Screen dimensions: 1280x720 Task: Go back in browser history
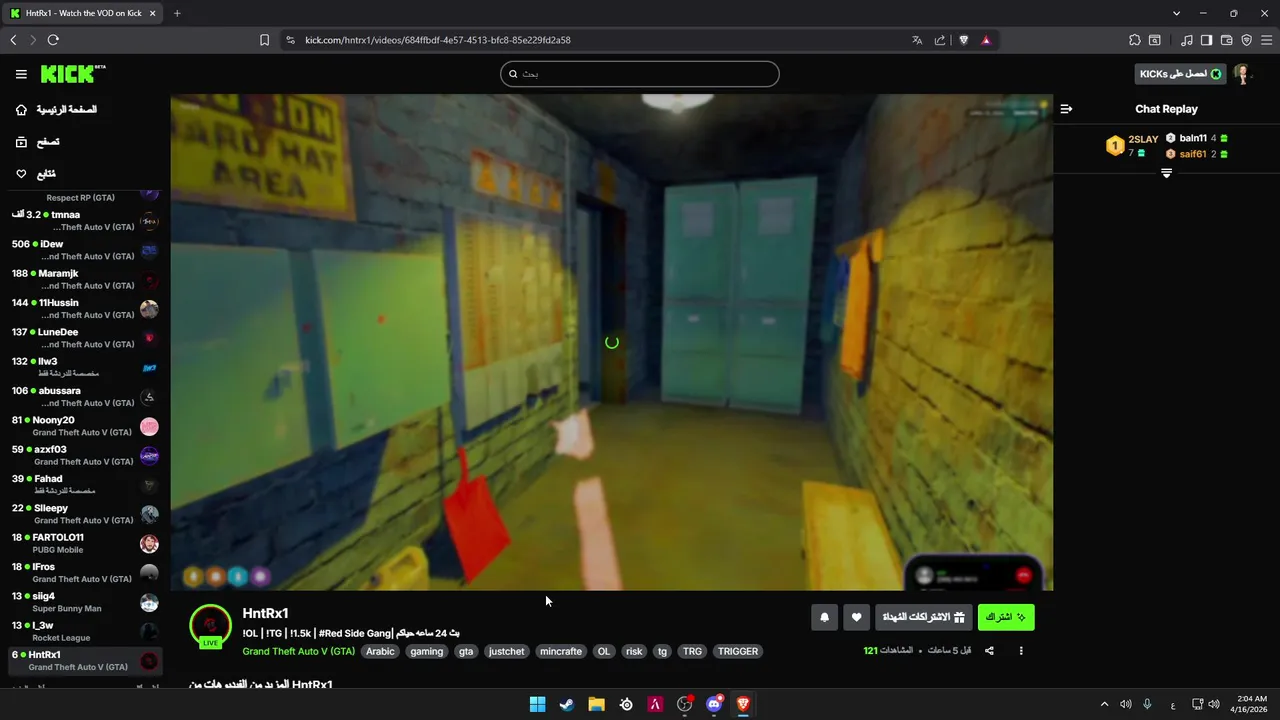(13, 40)
